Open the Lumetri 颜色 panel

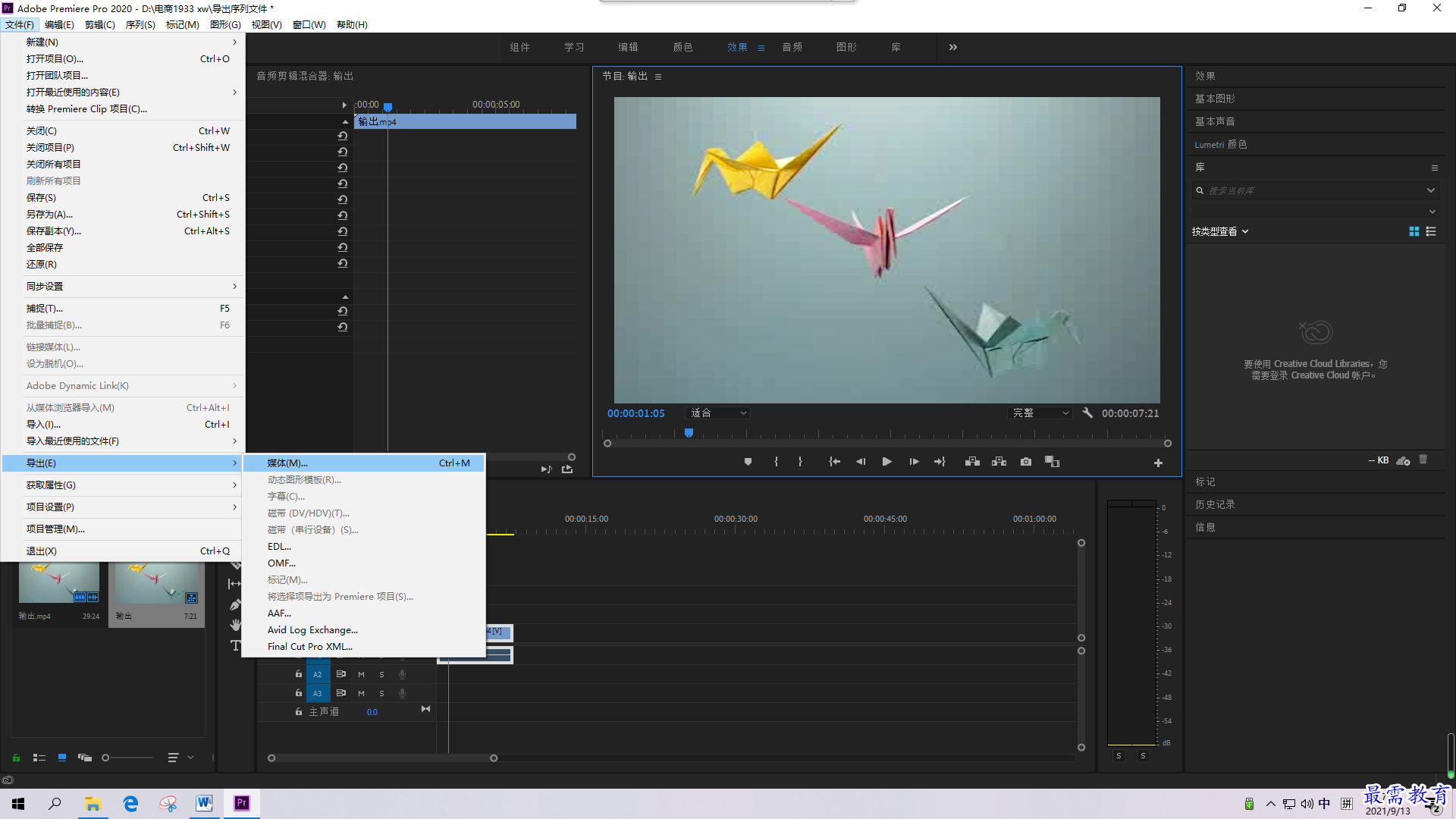1221,144
